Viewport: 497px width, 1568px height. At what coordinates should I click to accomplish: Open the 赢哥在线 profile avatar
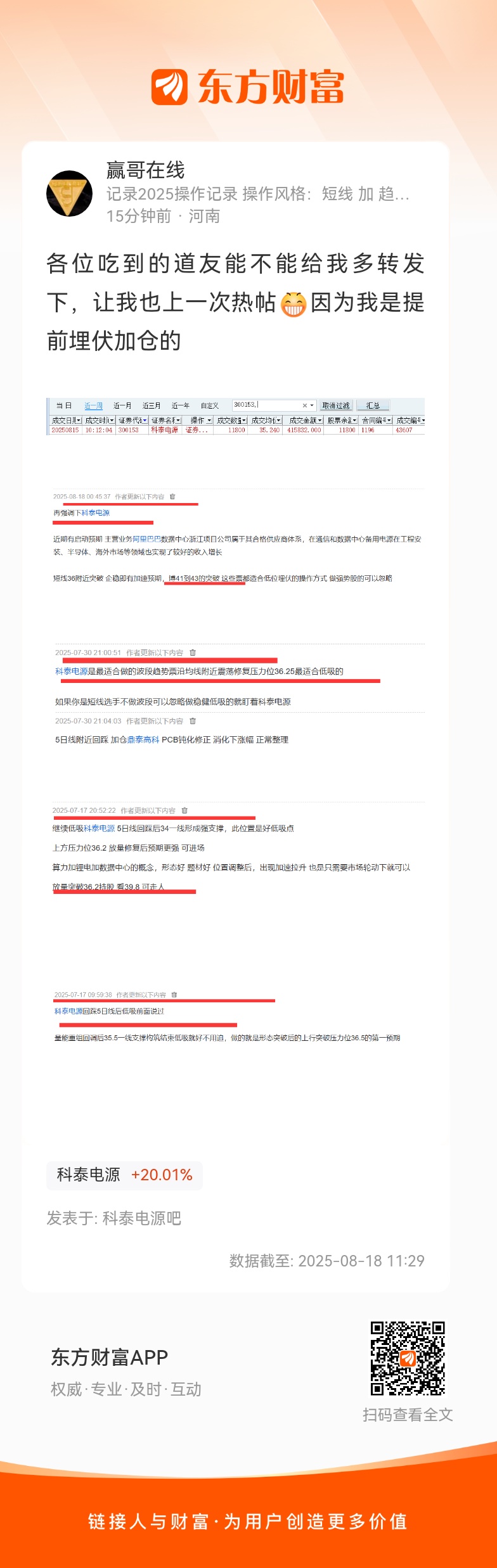[x=70, y=193]
